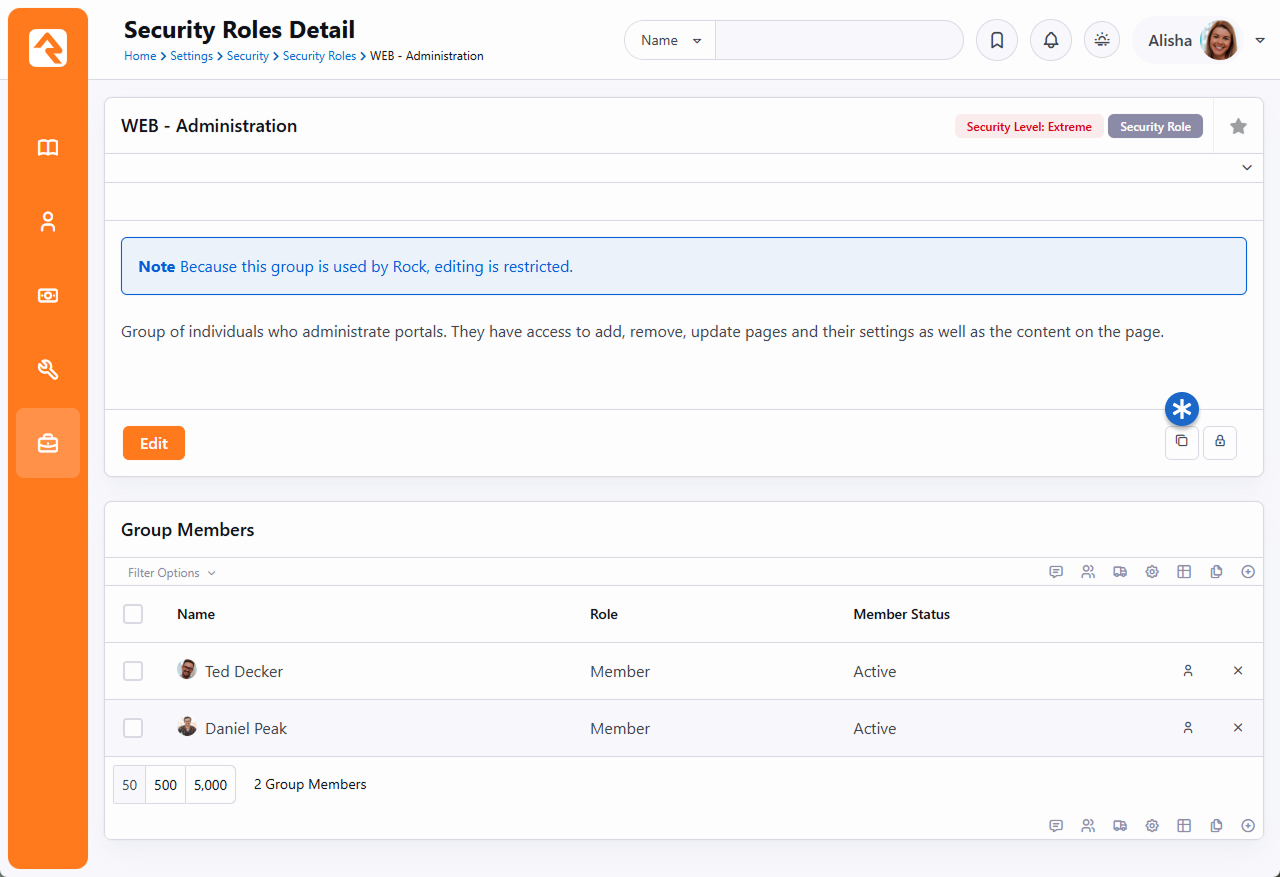Star this role as a favorite
Viewport: 1280px width, 877px height.
[1238, 126]
